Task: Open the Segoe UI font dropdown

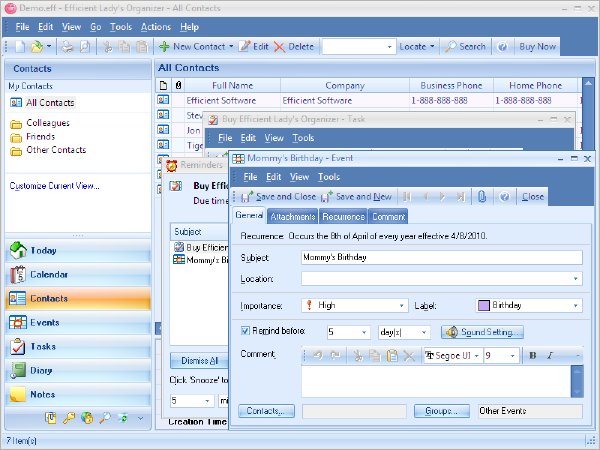Action: (x=477, y=356)
